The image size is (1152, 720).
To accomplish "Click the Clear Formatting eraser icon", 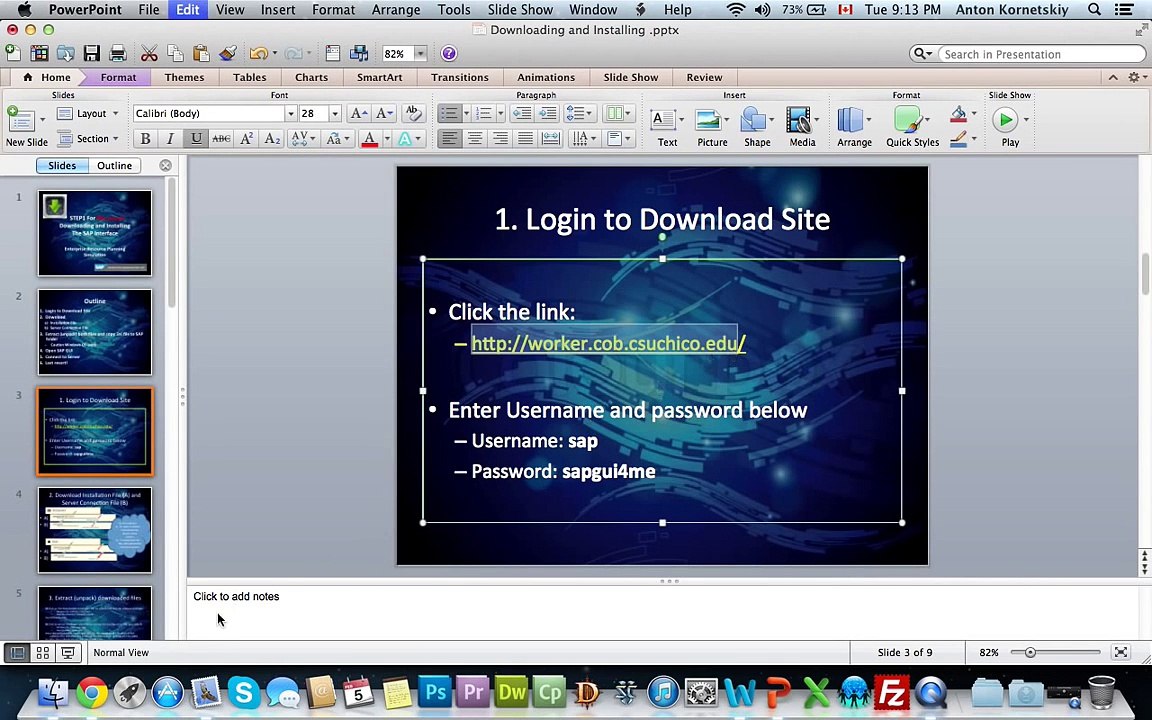I will coord(413,113).
